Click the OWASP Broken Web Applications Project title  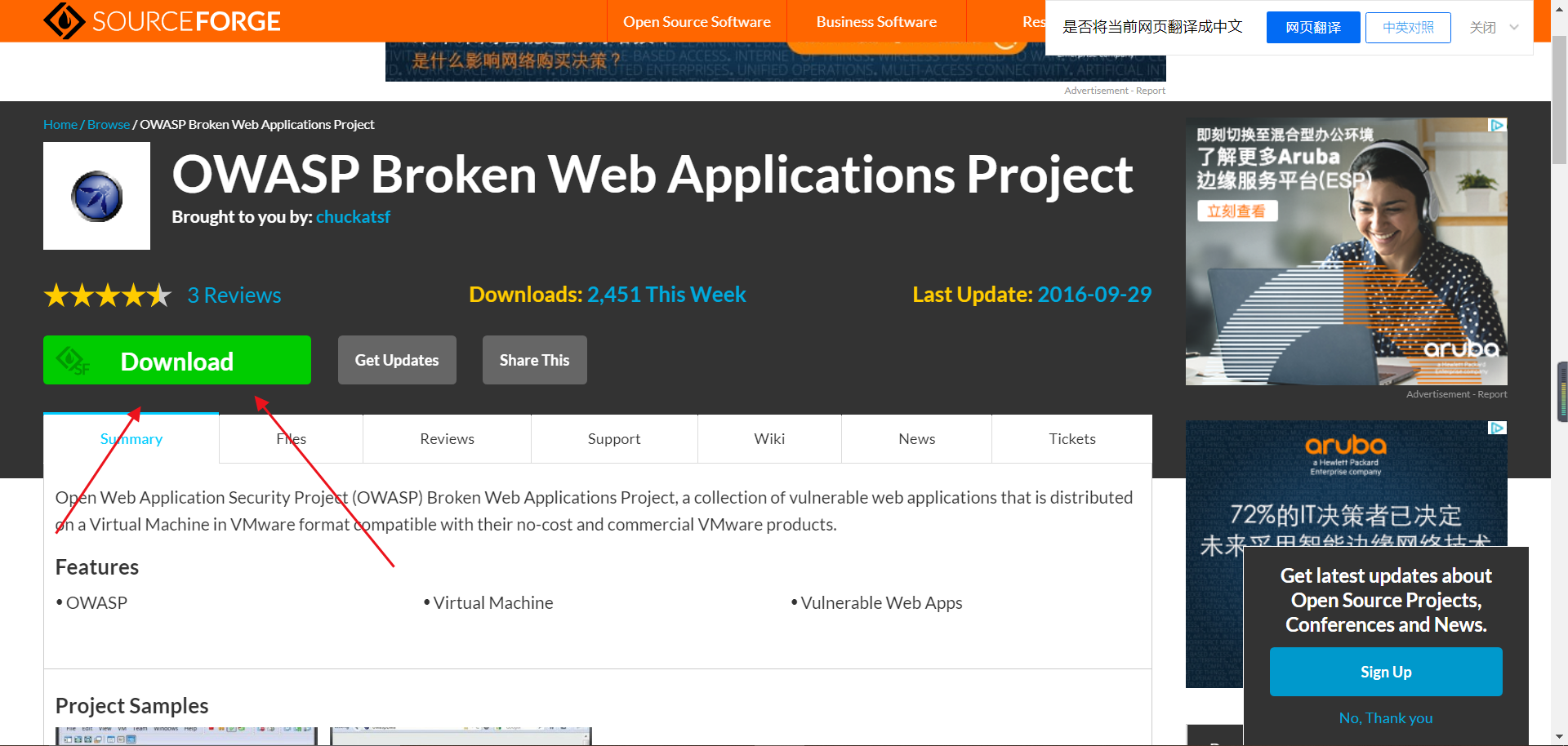click(x=653, y=174)
